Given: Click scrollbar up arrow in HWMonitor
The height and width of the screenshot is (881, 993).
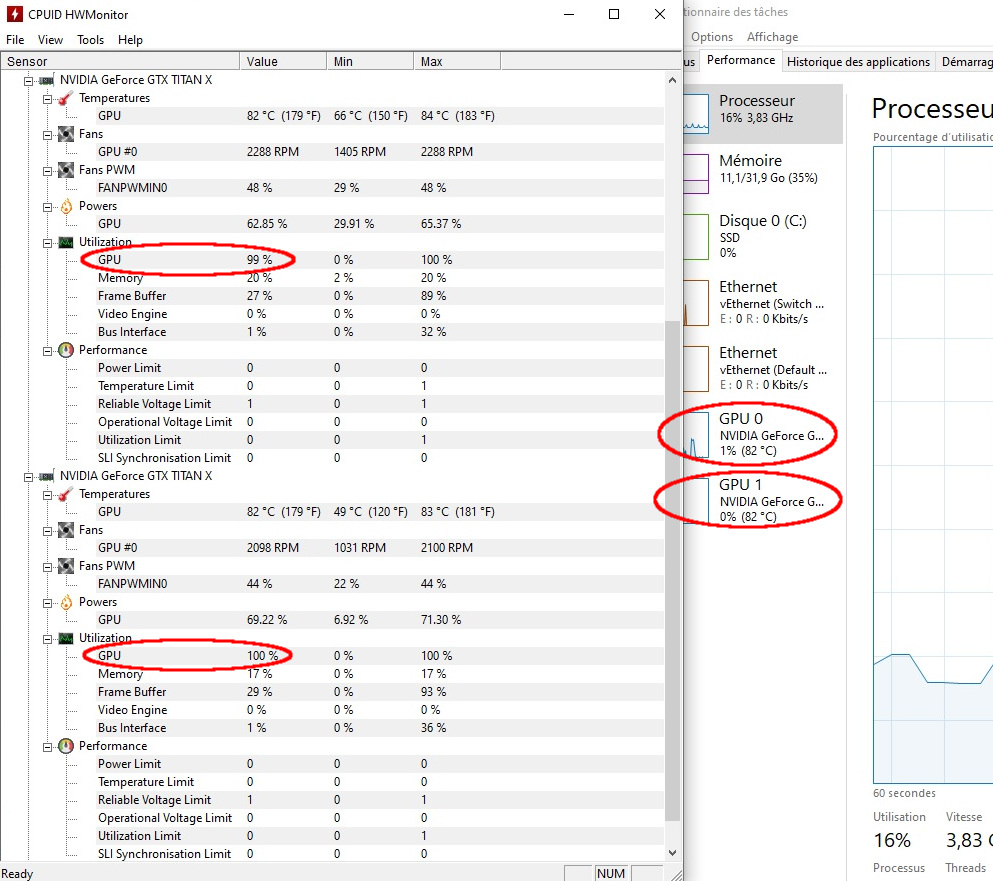Looking at the screenshot, I should [x=673, y=80].
